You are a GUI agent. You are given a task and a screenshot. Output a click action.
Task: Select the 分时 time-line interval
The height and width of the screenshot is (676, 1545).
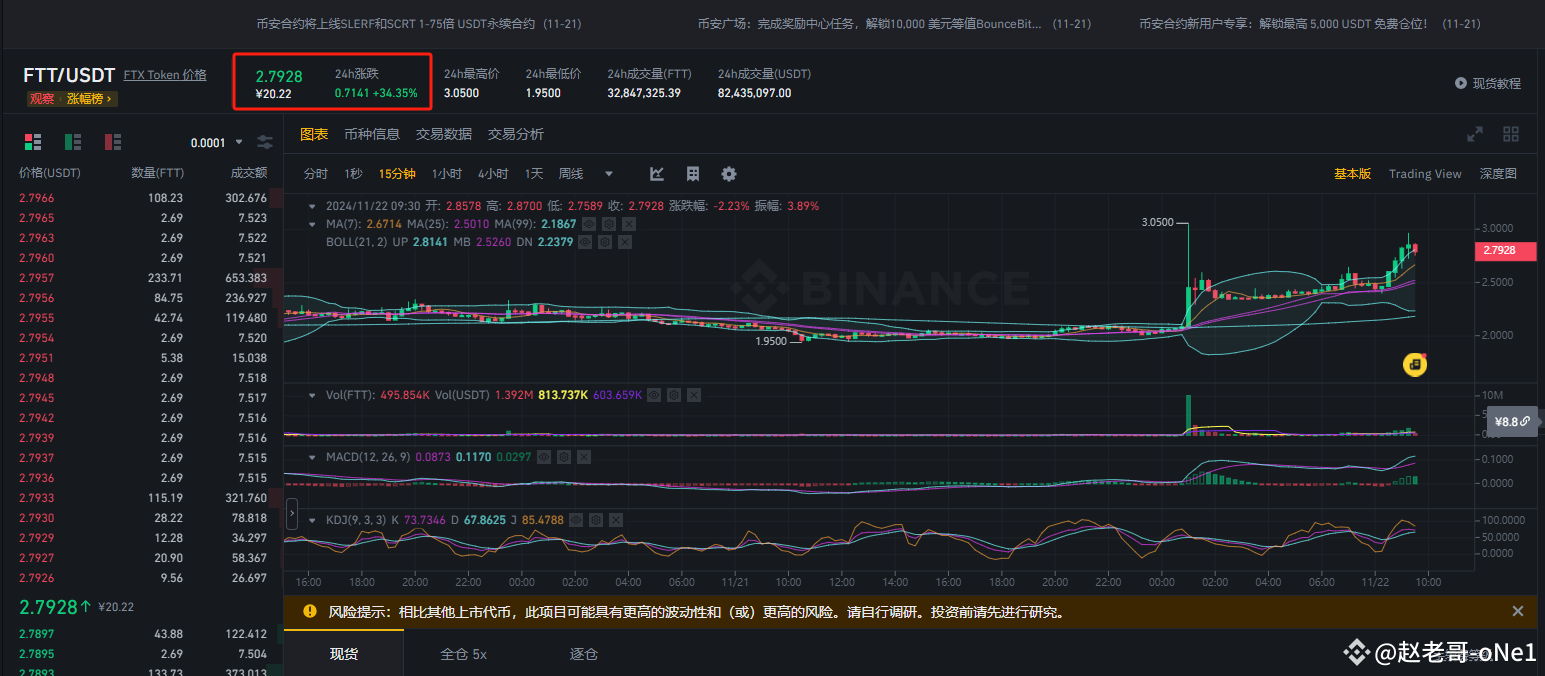316,174
